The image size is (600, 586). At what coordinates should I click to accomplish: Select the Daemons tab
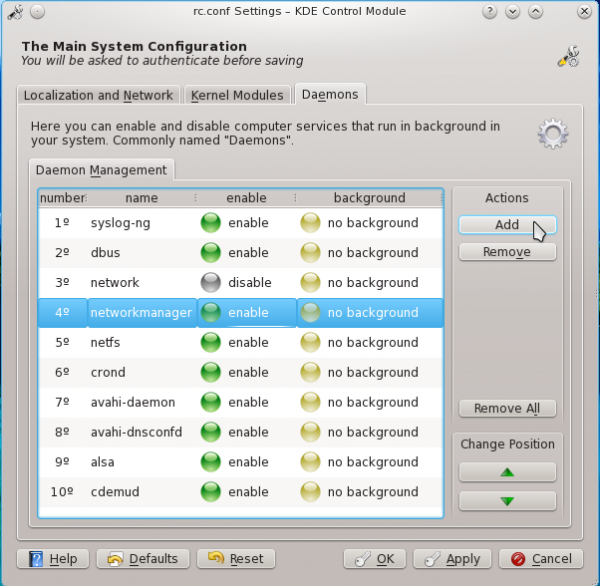[x=330, y=94]
